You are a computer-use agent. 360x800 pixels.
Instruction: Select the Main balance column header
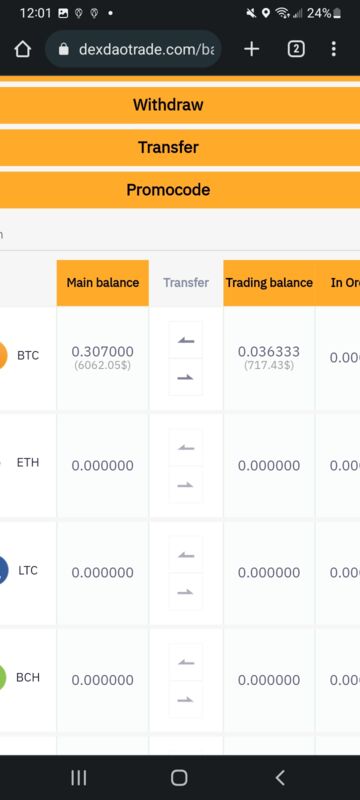102,283
